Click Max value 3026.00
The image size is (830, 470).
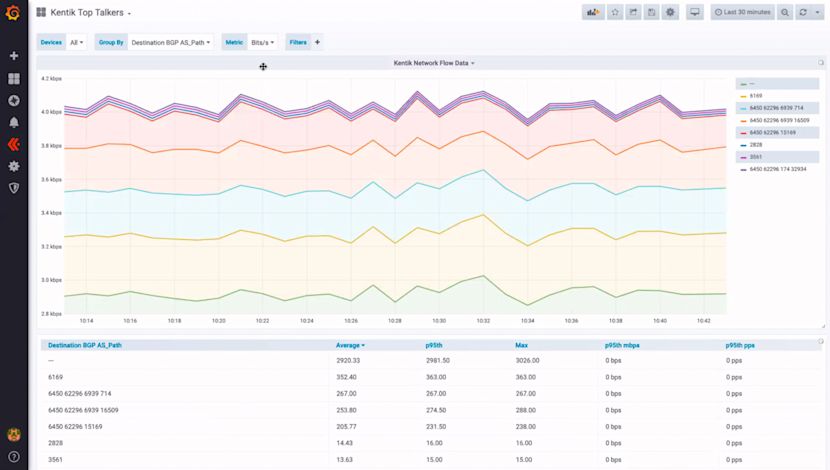pos(527,360)
